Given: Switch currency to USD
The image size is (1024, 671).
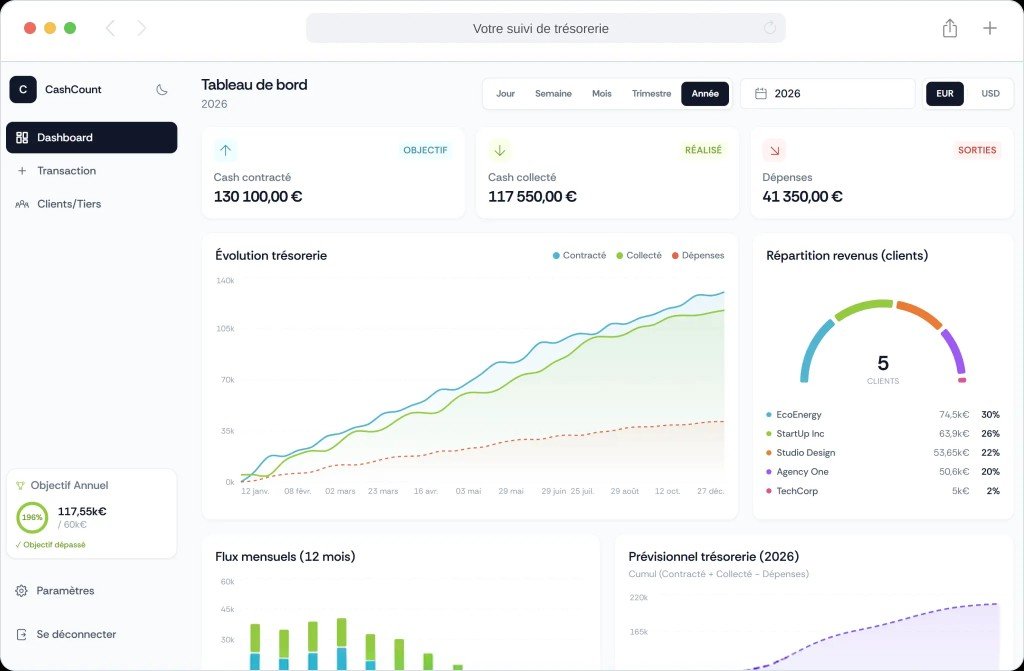Looking at the screenshot, I should (990, 94).
